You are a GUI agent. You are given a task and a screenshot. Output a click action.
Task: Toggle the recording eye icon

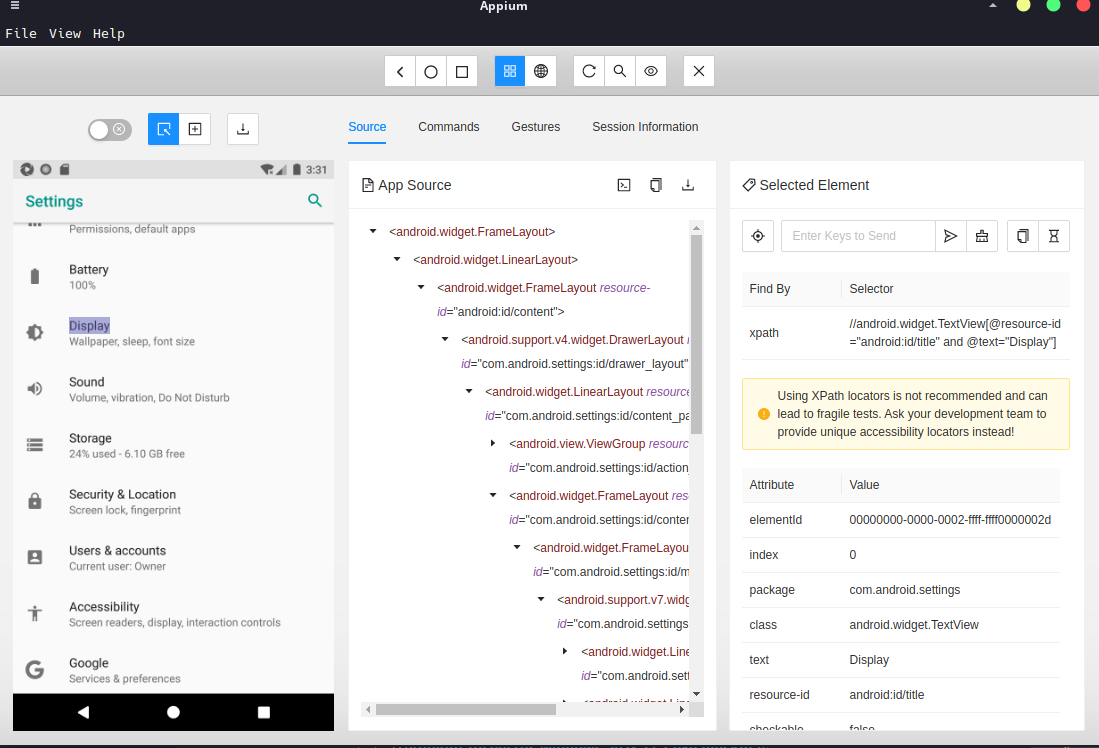point(651,71)
